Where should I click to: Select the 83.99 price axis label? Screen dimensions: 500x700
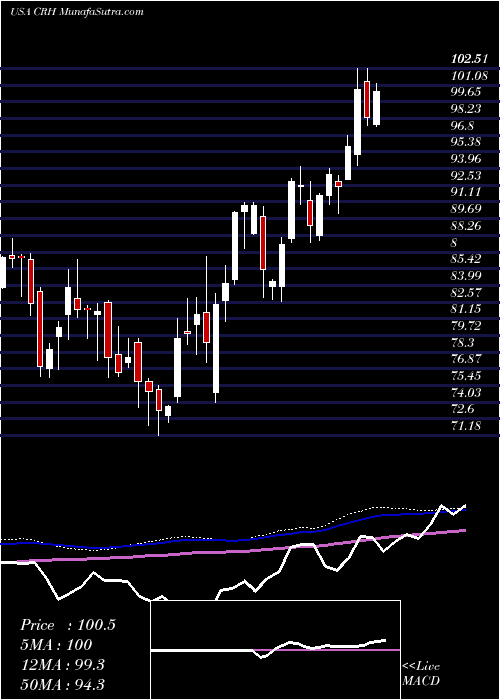467,276
